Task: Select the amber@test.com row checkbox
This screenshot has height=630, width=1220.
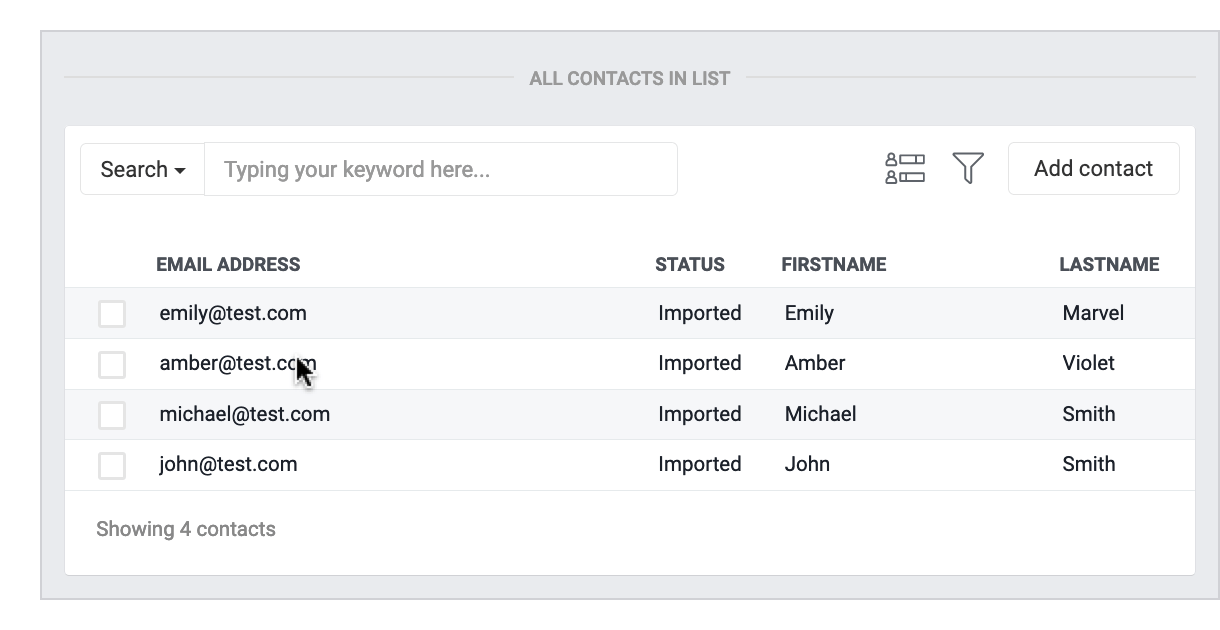Action: (112, 365)
